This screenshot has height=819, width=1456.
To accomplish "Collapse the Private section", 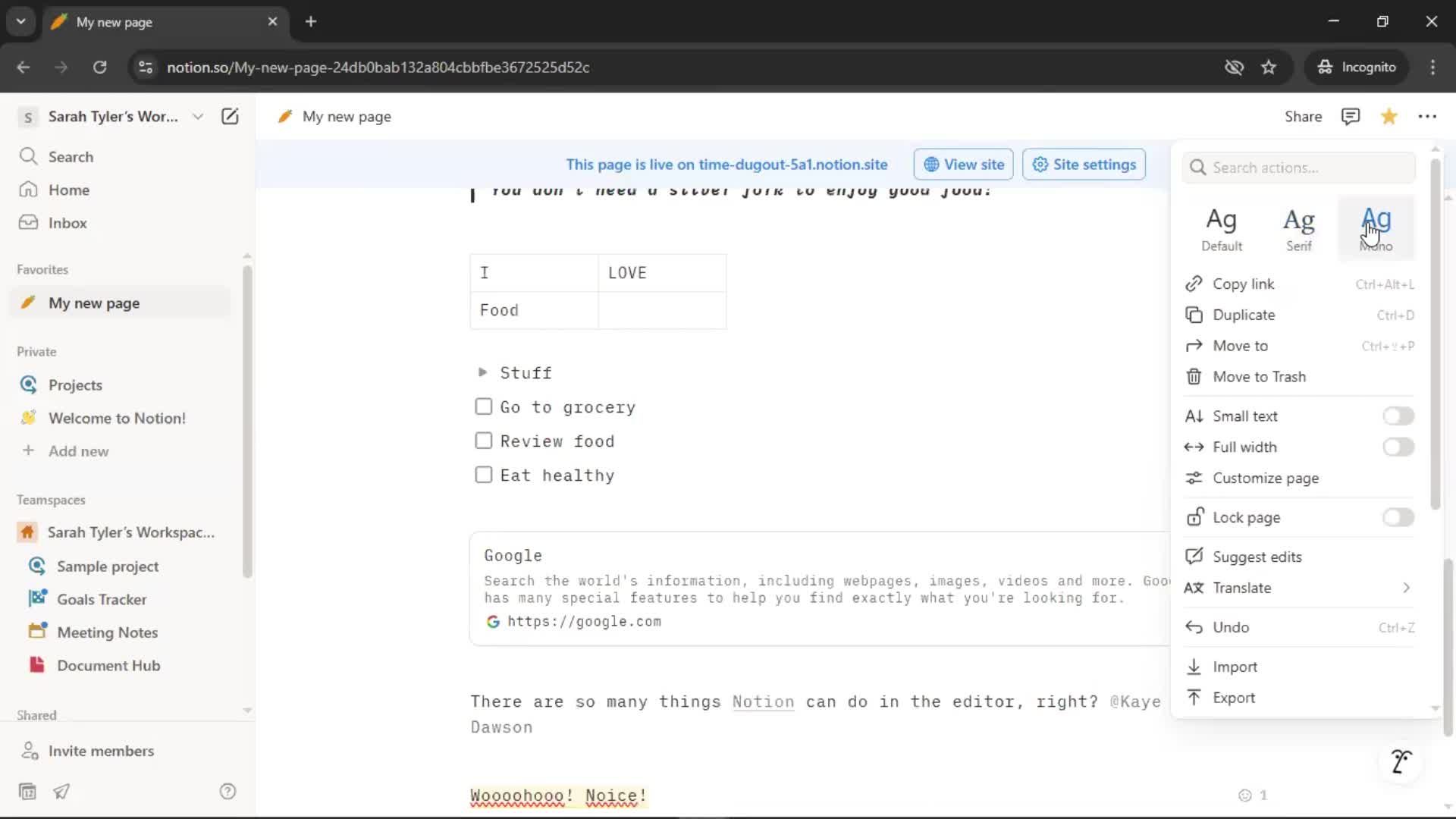I will tap(36, 352).
